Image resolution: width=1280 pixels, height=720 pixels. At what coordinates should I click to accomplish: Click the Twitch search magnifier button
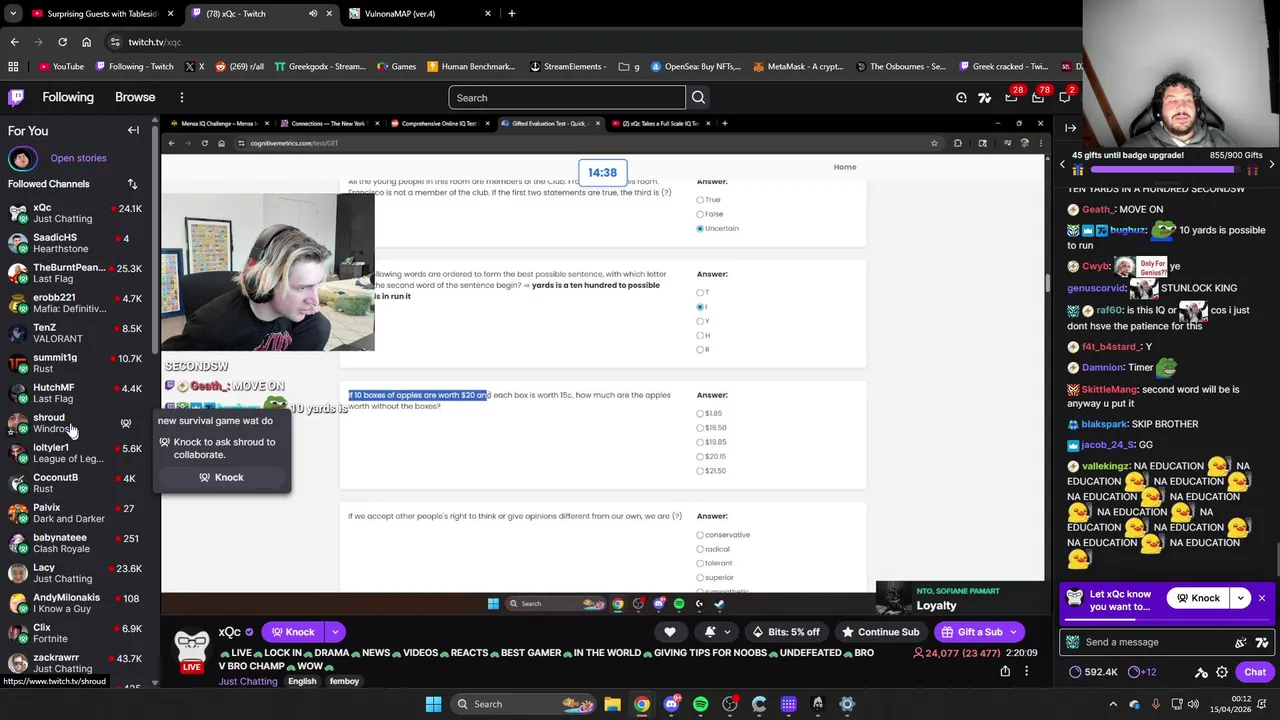point(698,98)
